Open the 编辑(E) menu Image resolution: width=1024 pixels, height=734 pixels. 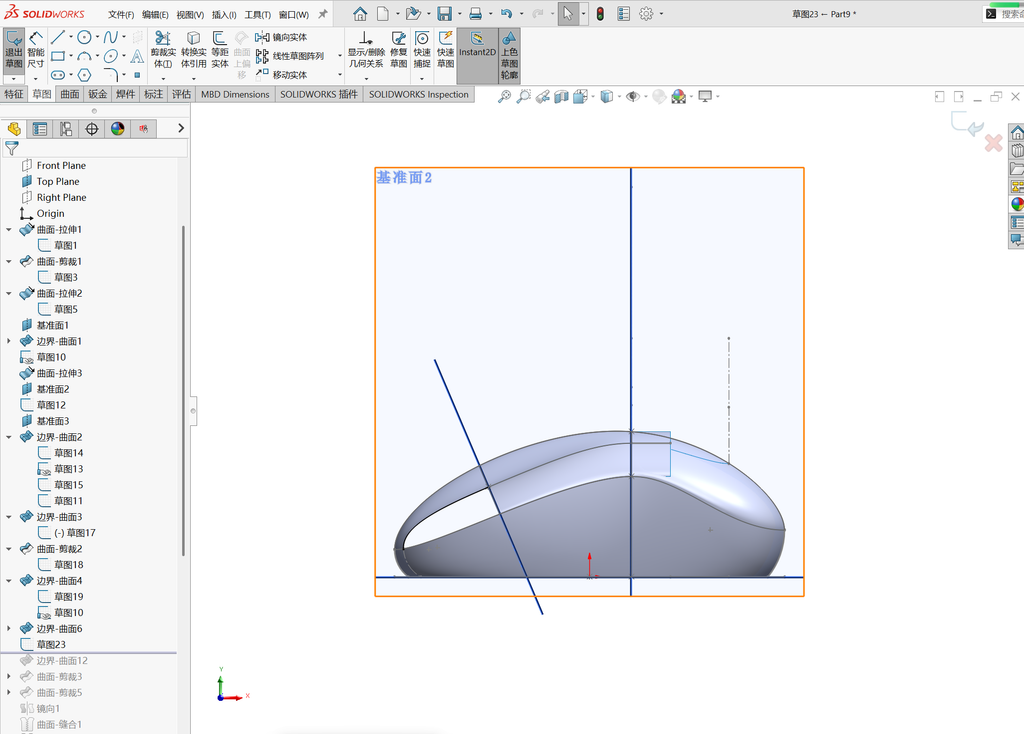(x=155, y=14)
